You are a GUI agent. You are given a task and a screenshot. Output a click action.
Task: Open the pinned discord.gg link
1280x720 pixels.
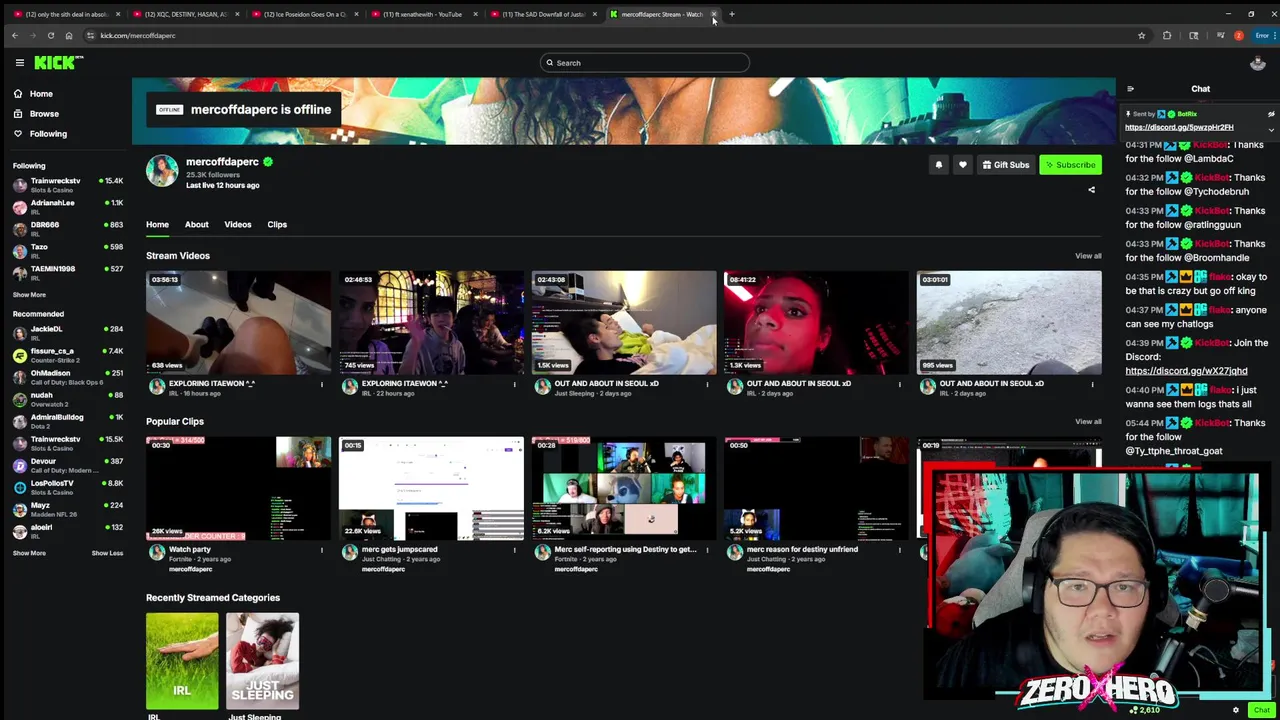click(x=1179, y=127)
